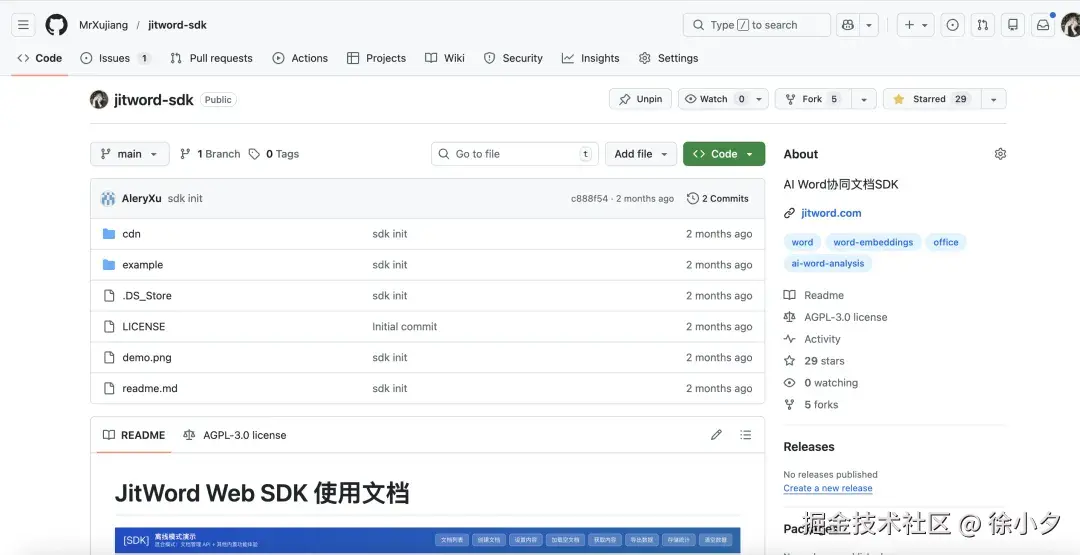Click the scale icon beside AGPL-3.0 license
The height and width of the screenshot is (555, 1080).
[x=789, y=317]
